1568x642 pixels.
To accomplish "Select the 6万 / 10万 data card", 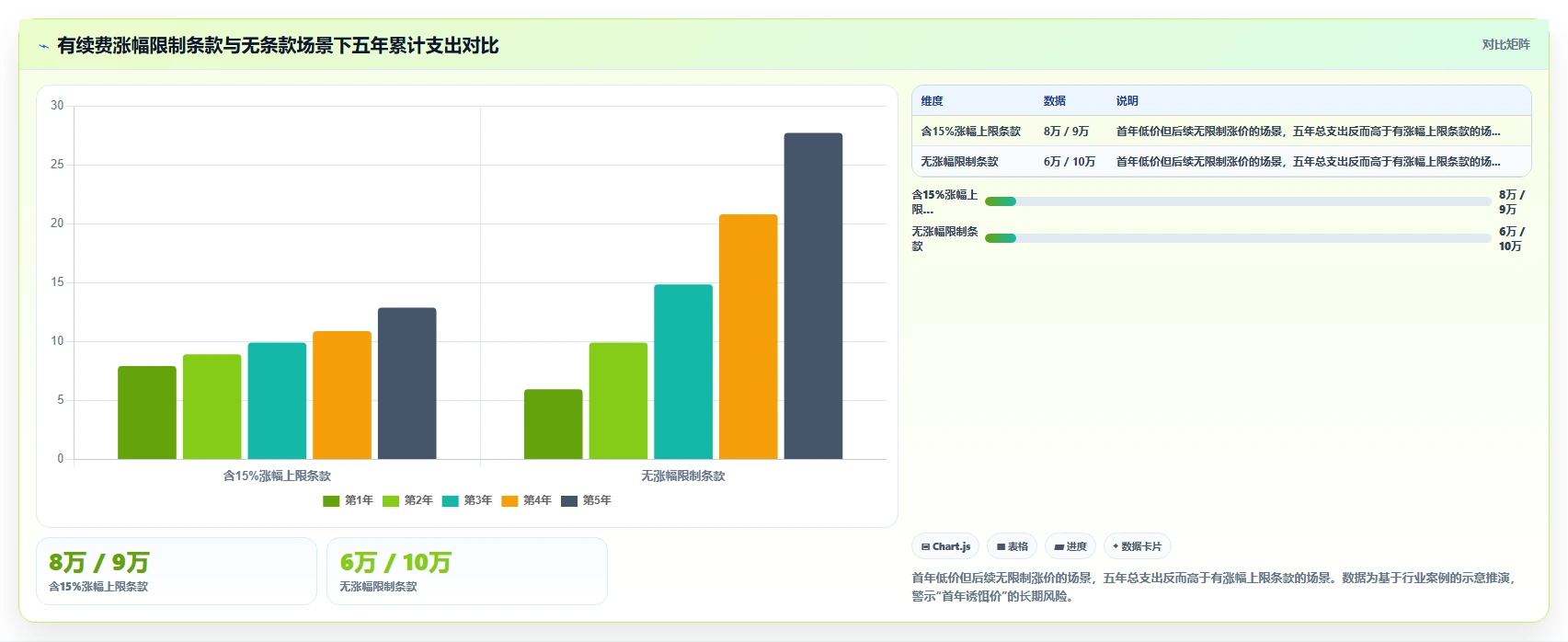I will [x=467, y=571].
